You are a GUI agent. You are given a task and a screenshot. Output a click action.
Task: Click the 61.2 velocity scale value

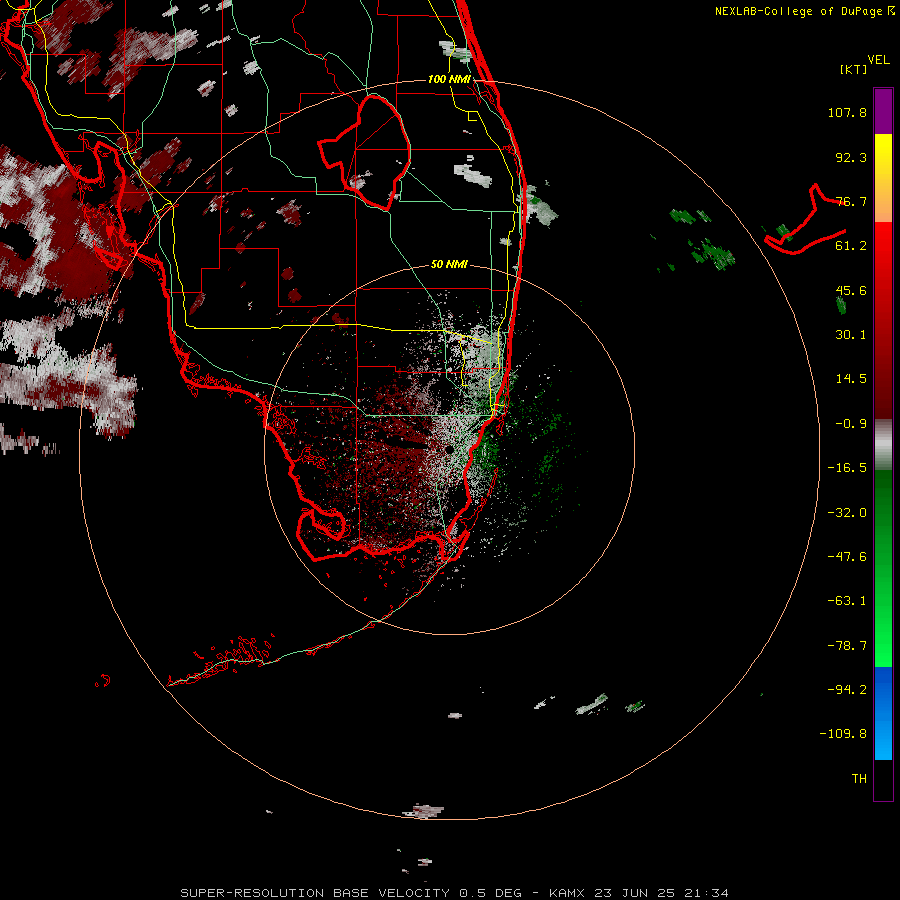tap(851, 246)
